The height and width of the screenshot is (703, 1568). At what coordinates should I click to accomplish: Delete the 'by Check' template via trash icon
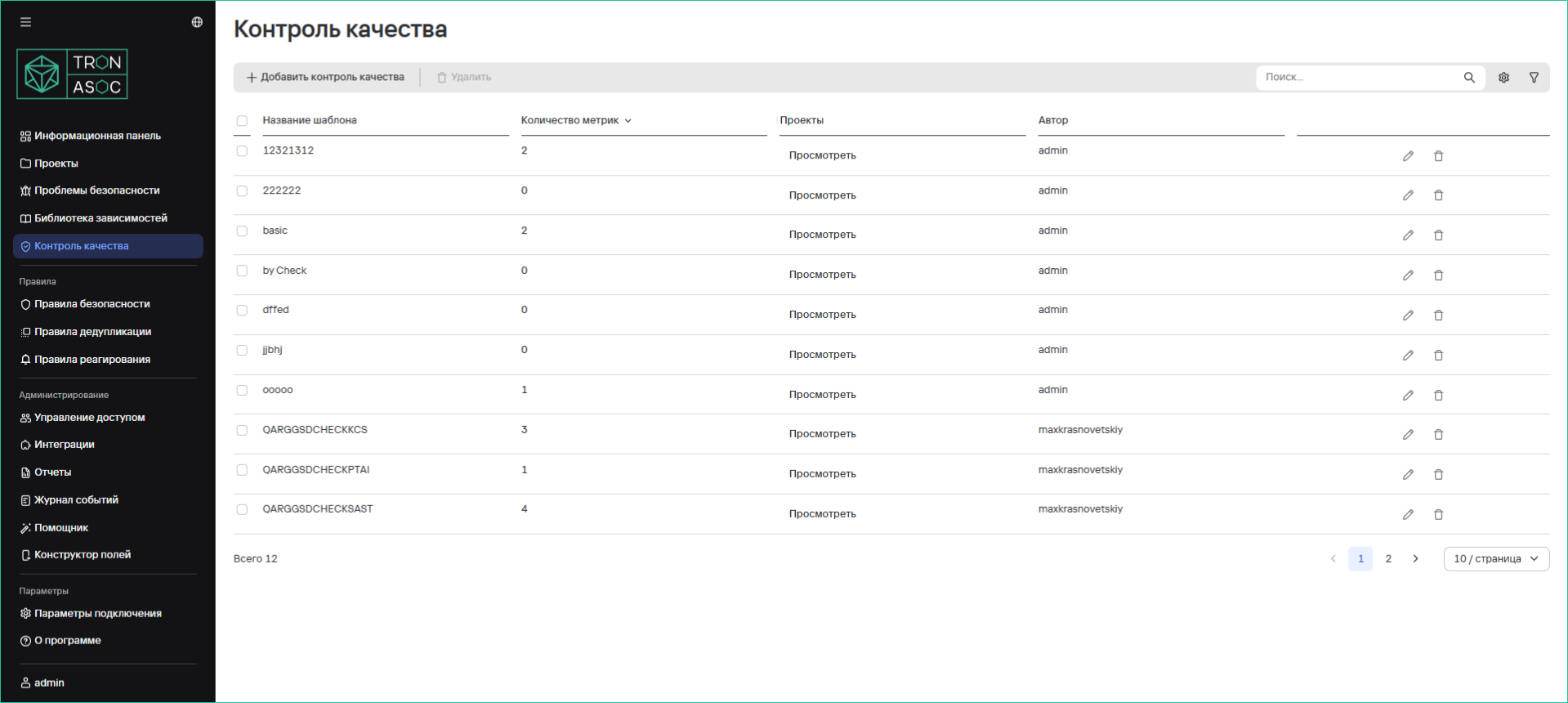(x=1438, y=275)
